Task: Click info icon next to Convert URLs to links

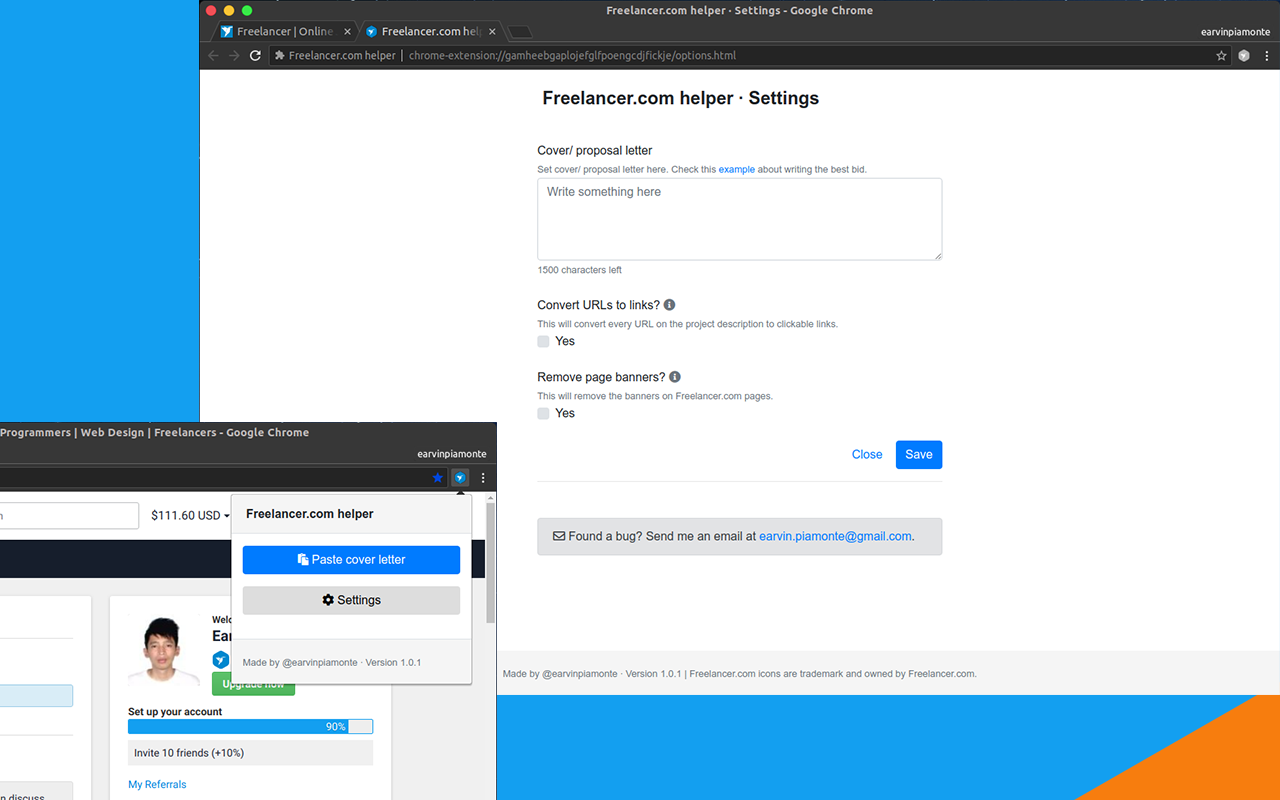Action: [x=670, y=305]
